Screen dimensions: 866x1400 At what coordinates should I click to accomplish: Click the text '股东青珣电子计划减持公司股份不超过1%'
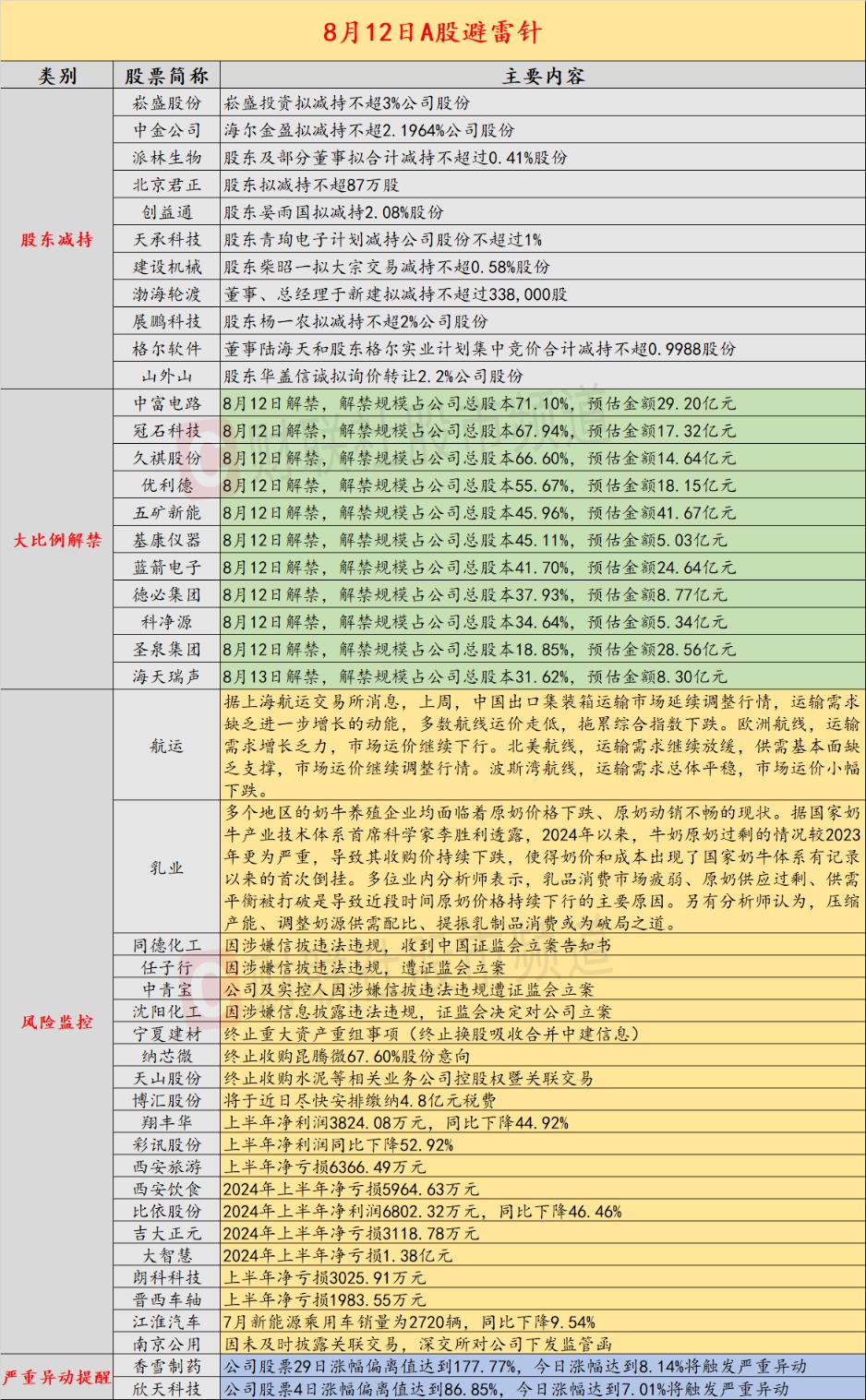[383, 239]
